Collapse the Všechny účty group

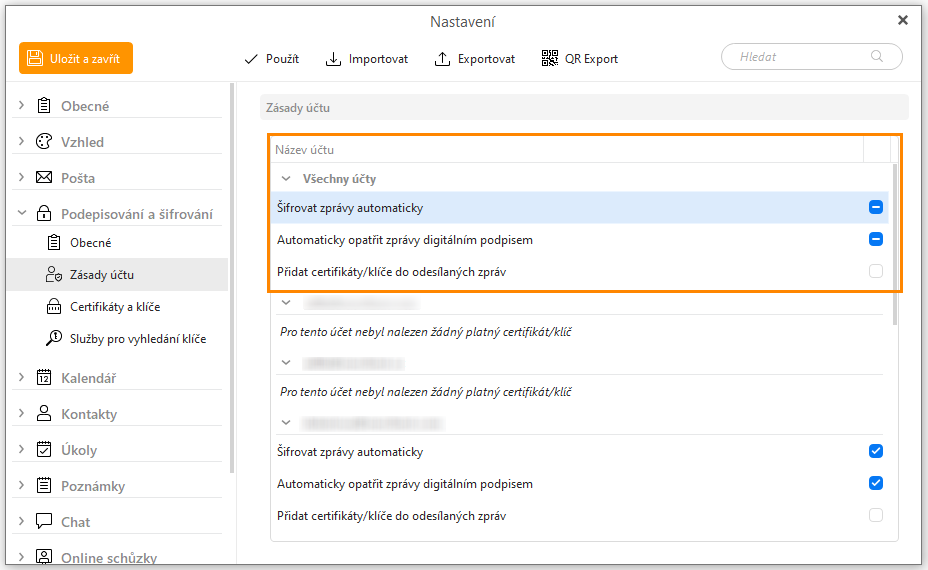click(286, 179)
